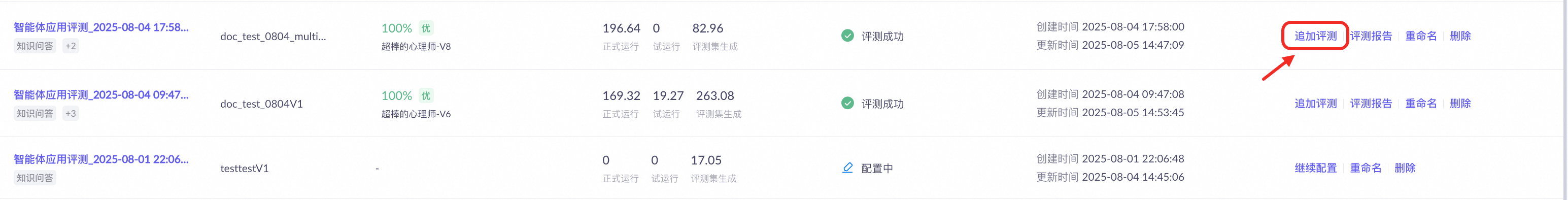The image size is (1568, 200).
Task: Open 评测报告 for doc_test_0804V1 row
Action: [1371, 104]
